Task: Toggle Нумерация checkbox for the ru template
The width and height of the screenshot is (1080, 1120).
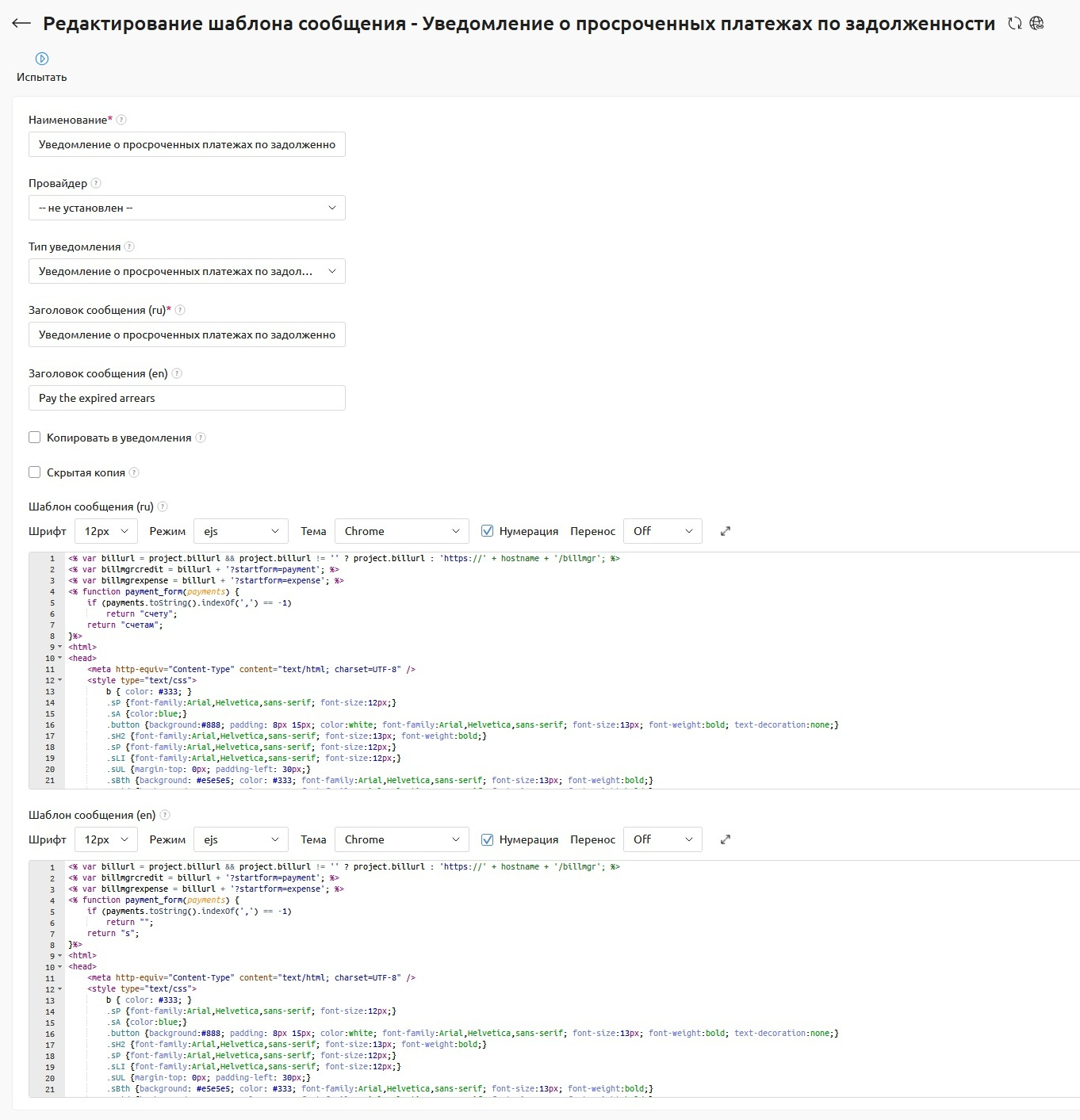Action: click(x=488, y=531)
